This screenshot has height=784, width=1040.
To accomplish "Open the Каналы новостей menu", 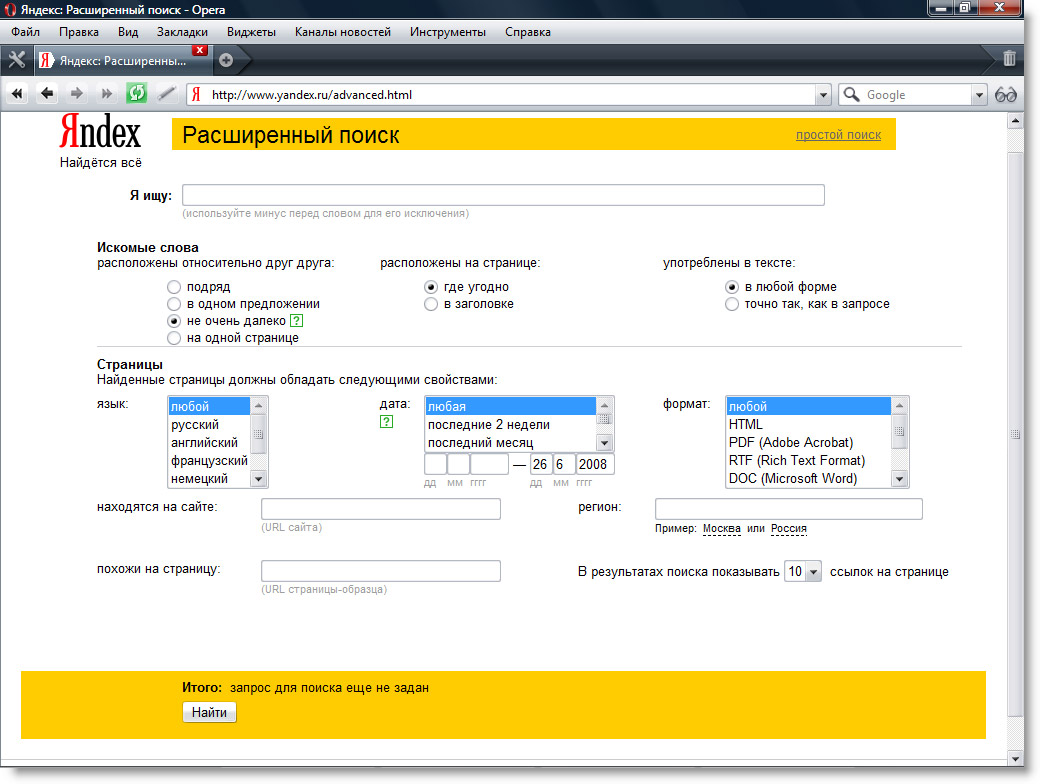I will coord(343,32).
